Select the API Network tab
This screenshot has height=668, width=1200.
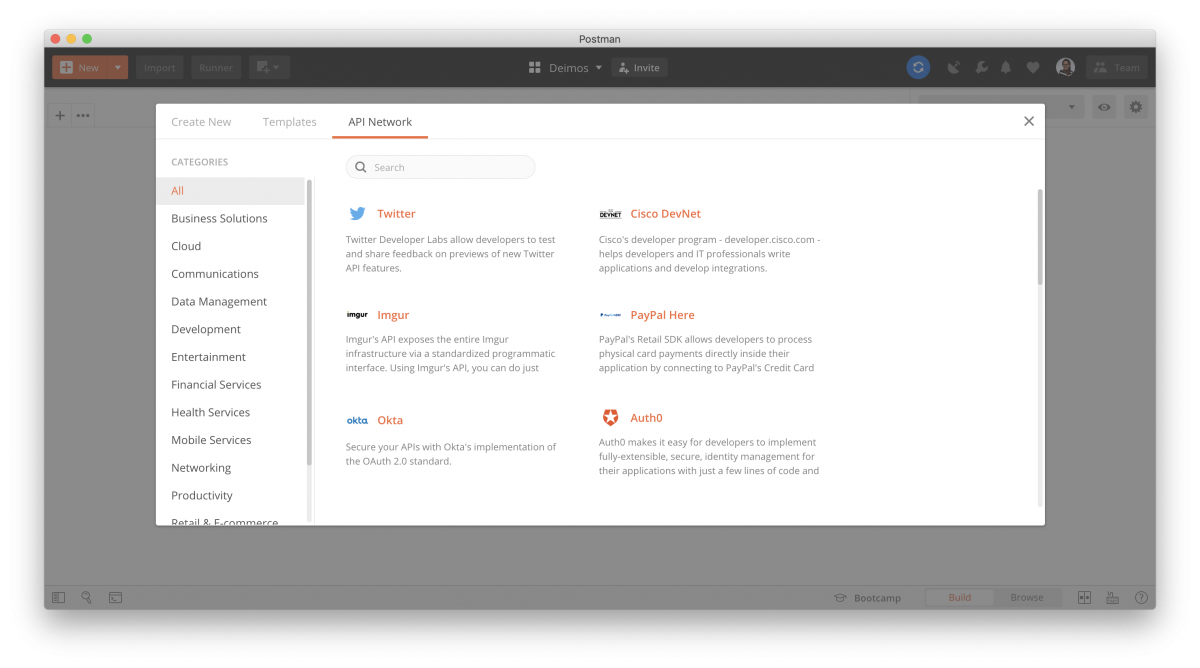pos(380,122)
